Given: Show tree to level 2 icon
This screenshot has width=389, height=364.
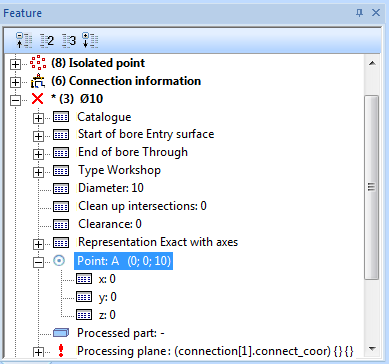Looking at the screenshot, I should 47,41.
